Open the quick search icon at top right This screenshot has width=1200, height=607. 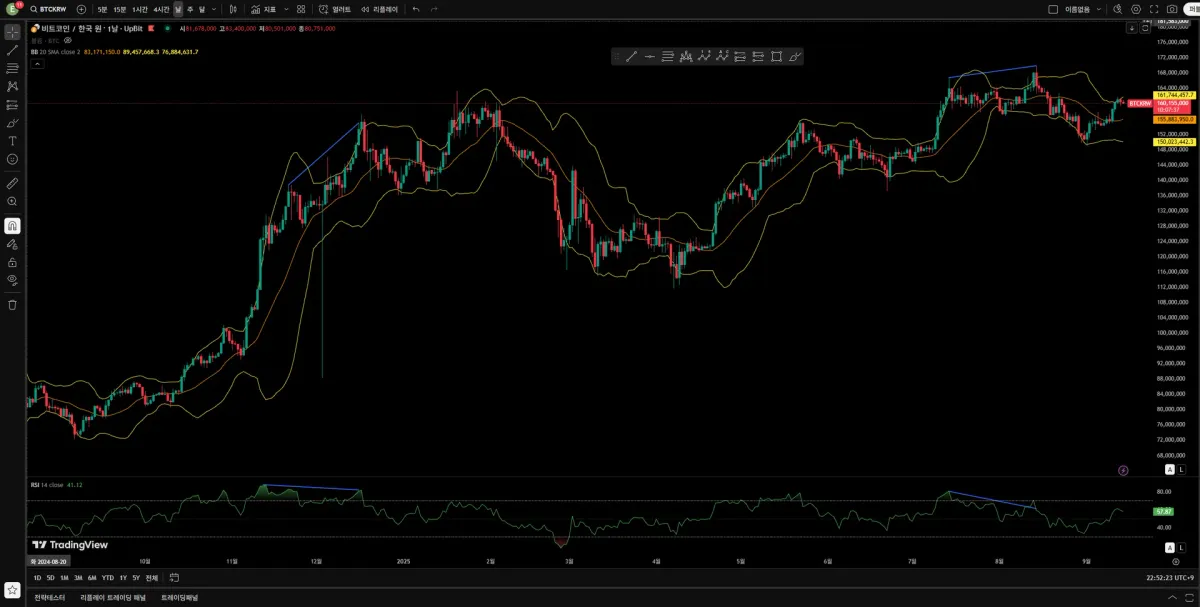(x=1117, y=9)
